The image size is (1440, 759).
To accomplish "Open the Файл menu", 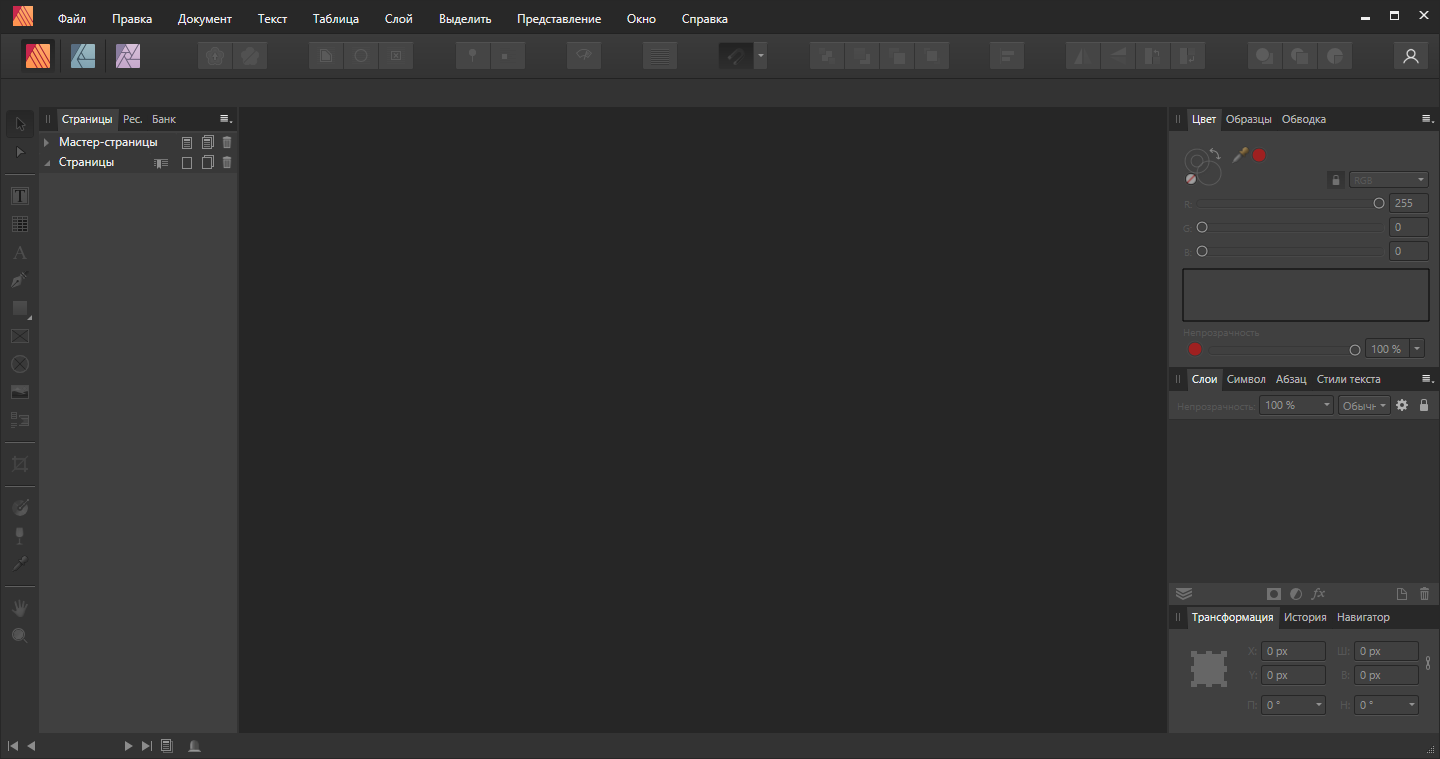I will pos(72,19).
